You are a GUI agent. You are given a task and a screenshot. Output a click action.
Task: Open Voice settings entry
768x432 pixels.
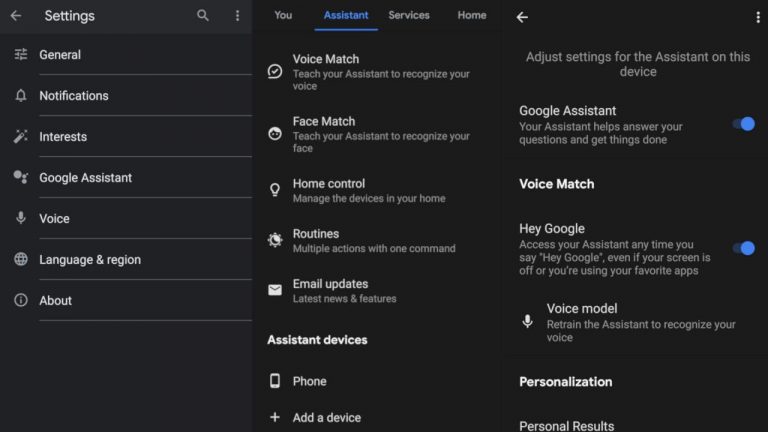(x=126, y=218)
